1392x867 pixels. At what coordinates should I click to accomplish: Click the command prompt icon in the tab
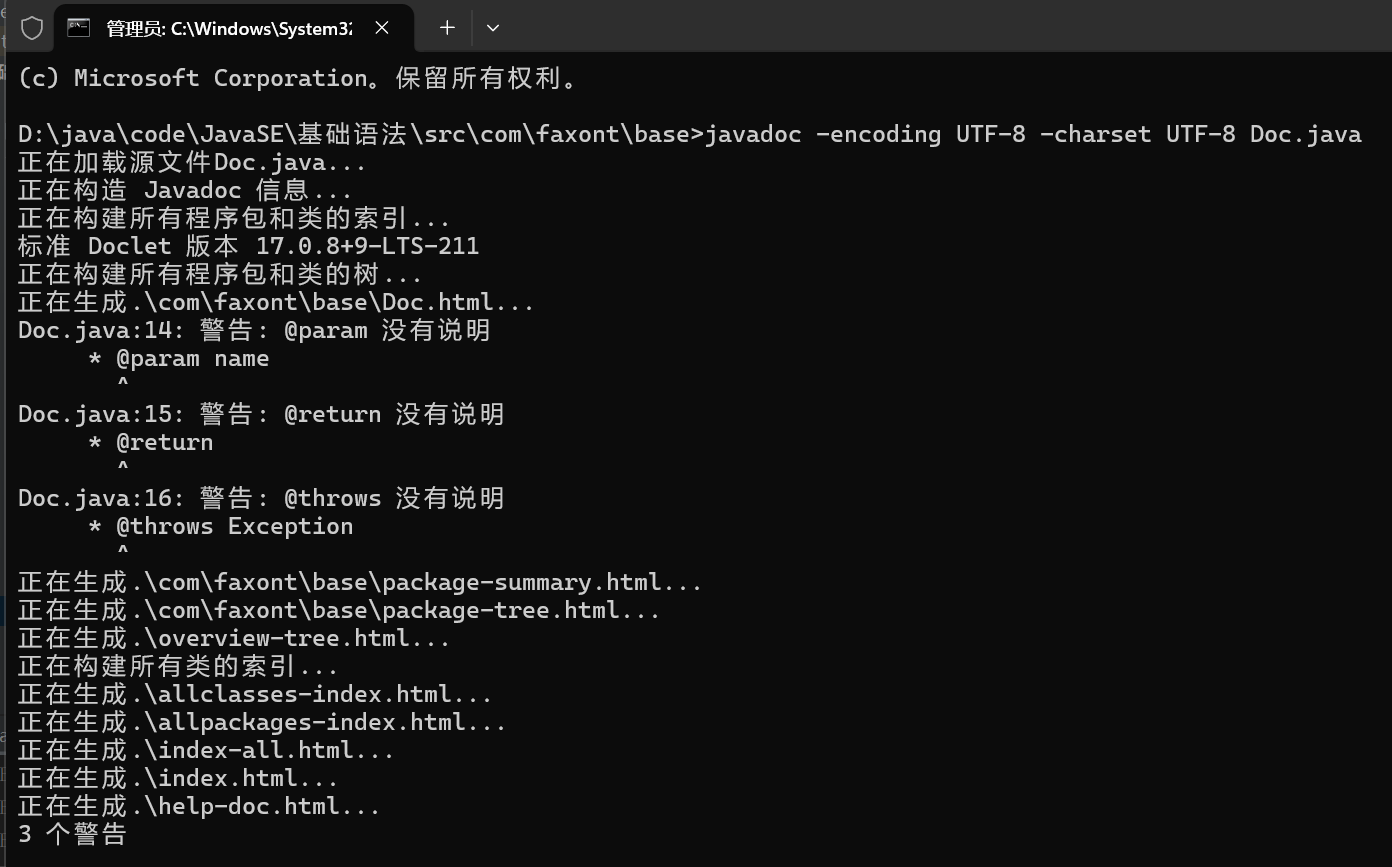coord(78,28)
